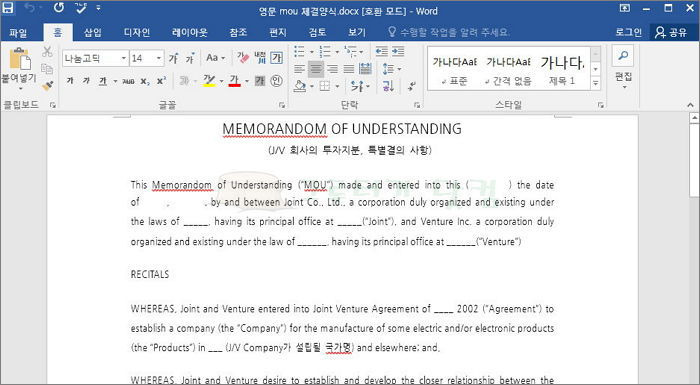Image resolution: width=700 pixels, height=385 pixels.
Task: Open the 클립보드 dialog launcher
Action: click(53, 105)
